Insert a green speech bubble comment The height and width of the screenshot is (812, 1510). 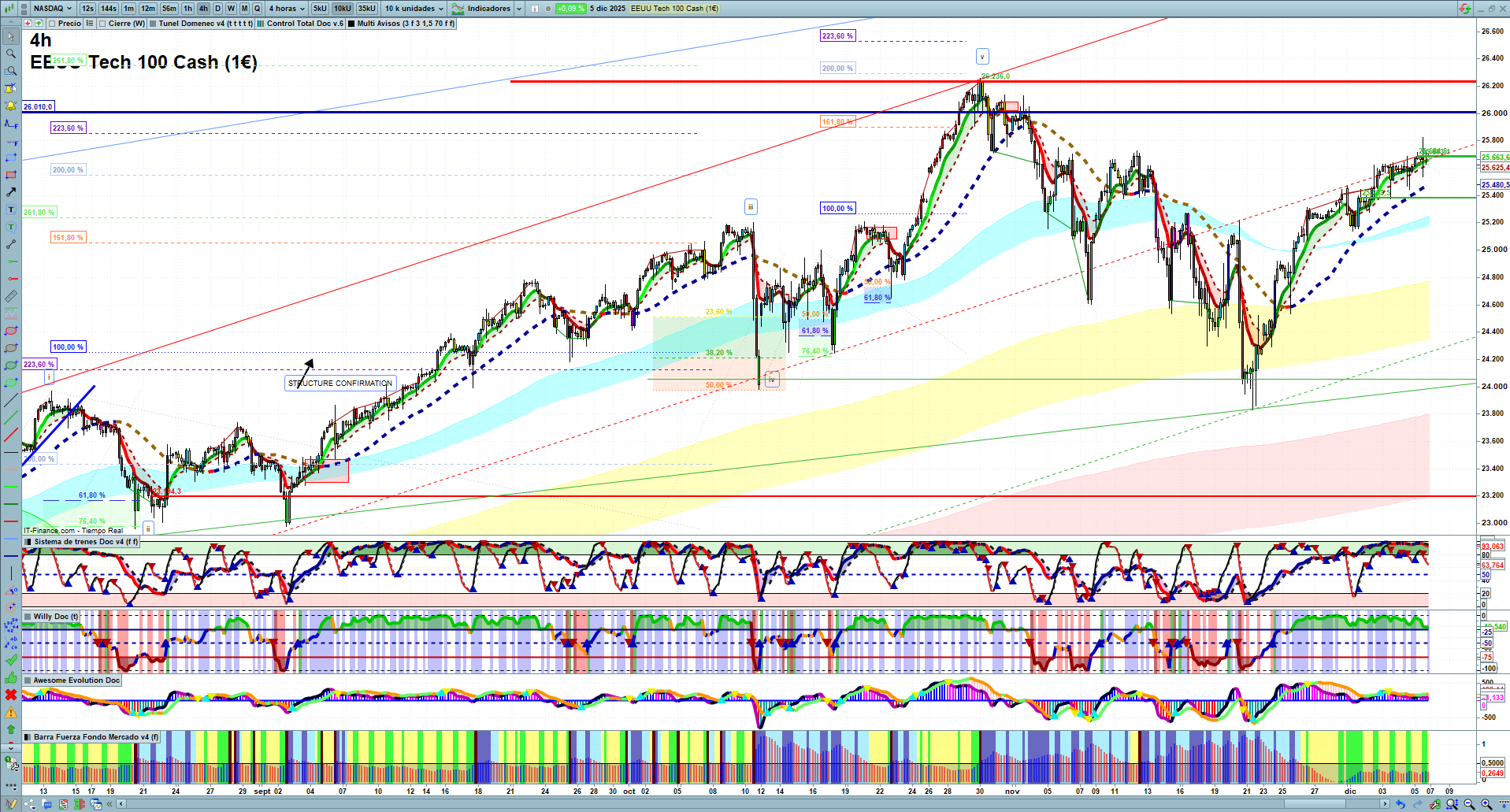(x=11, y=227)
